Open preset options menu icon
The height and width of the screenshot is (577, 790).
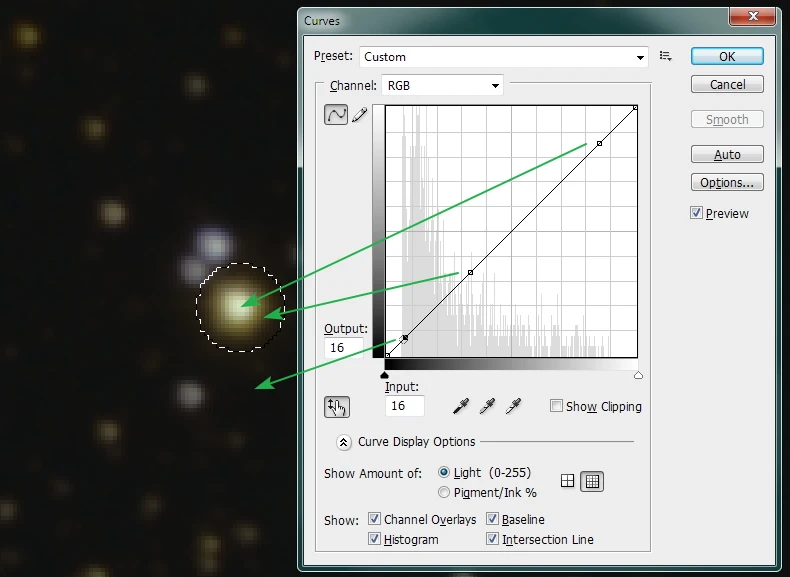[666, 57]
